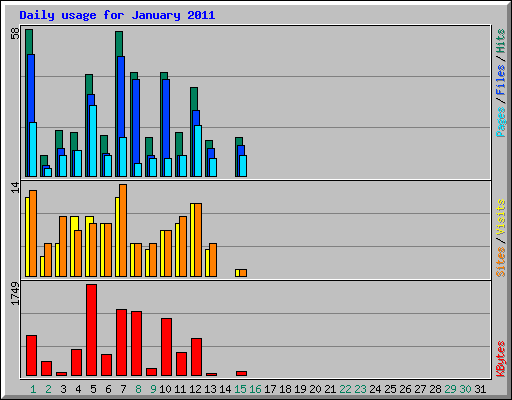Click the cyan pages bar for day 15
Image resolution: width=512 pixels, height=400 pixels.
point(243,166)
